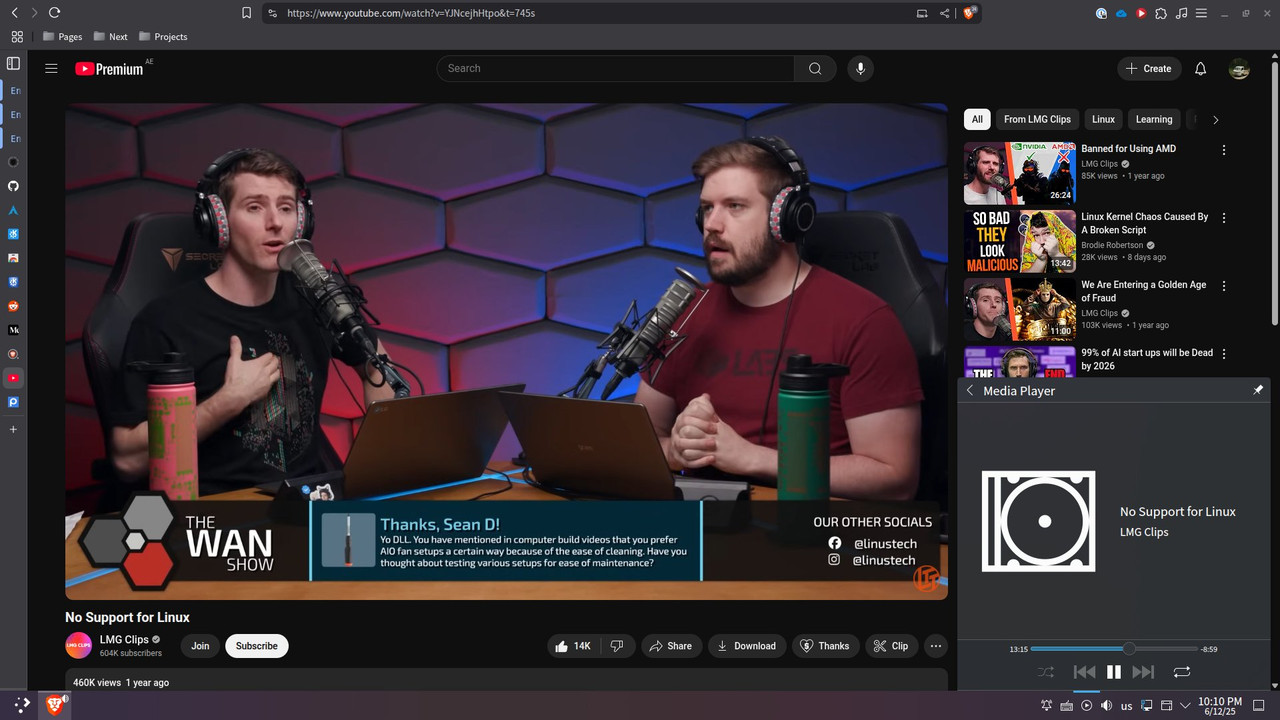Image resolution: width=1280 pixels, height=720 pixels.
Task: Open options for 99% of AI start ups video
Action: pos(1224,354)
